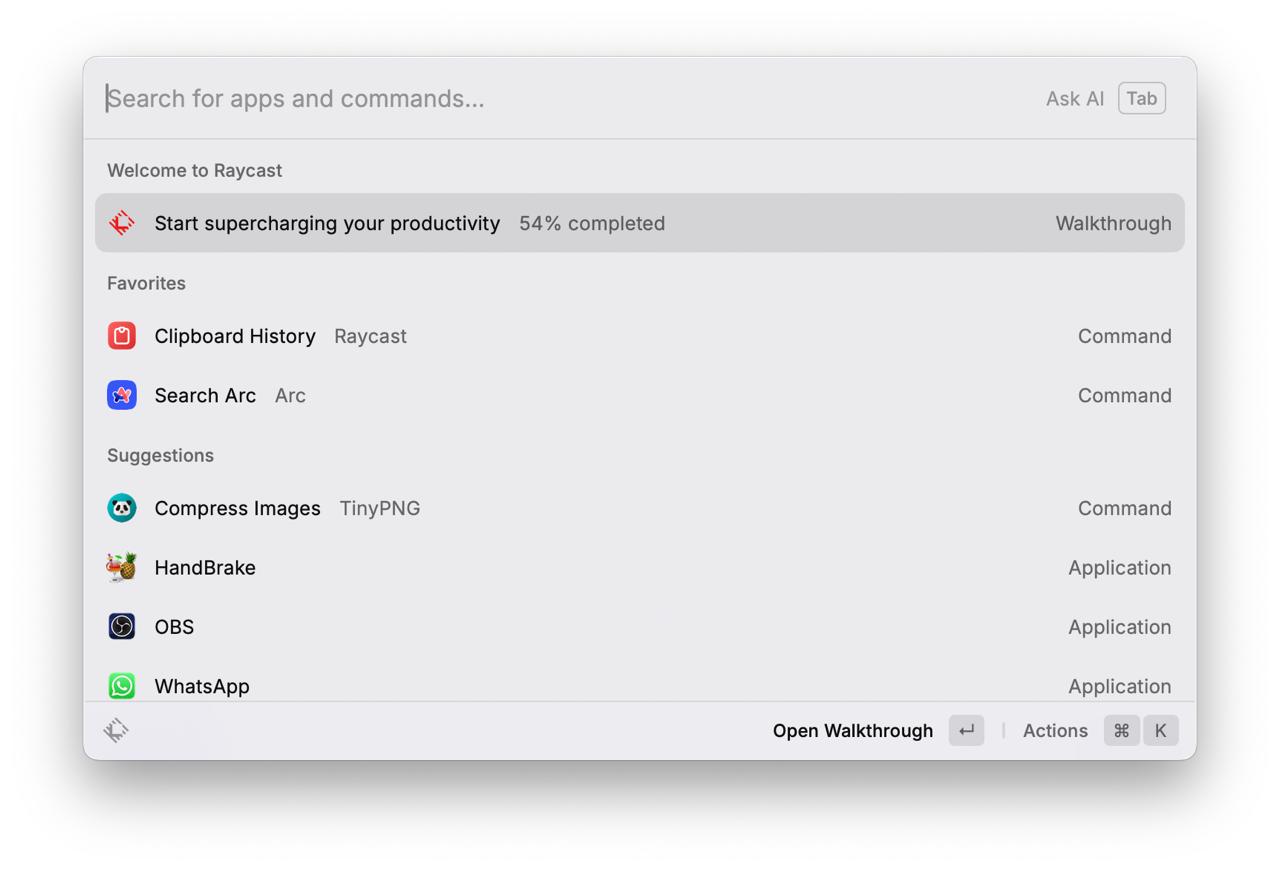Click the Command key symbol in footer

pyautogui.click(x=1121, y=731)
